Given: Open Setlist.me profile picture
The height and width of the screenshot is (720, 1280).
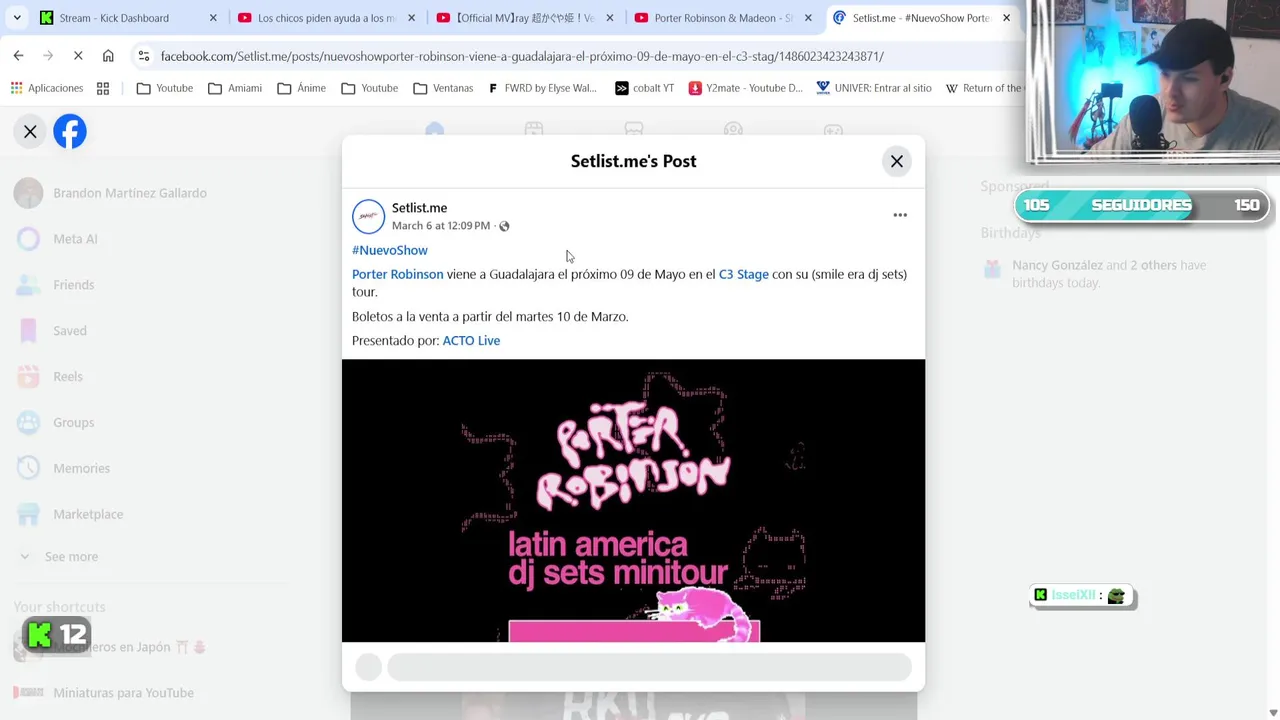Looking at the screenshot, I should coord(368,216).
